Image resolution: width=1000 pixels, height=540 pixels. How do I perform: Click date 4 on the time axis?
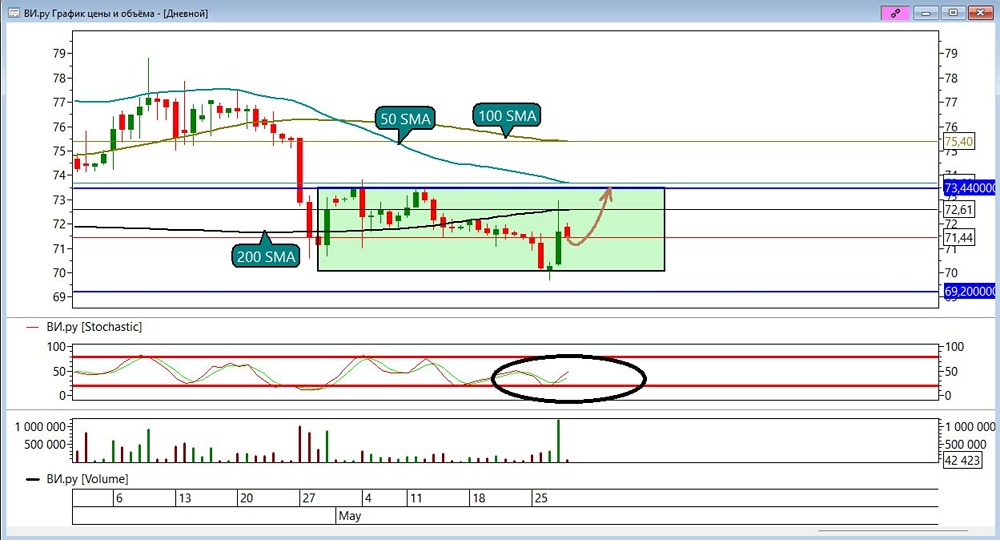(368, 498)
